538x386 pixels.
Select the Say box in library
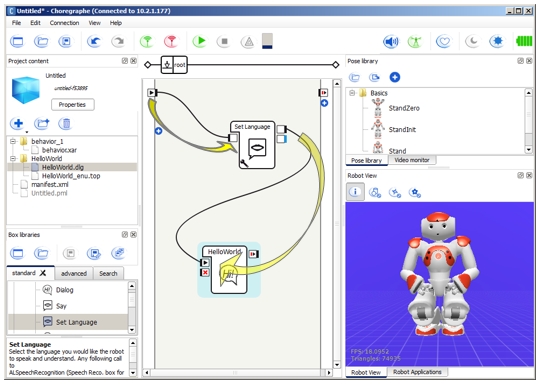(61, 306)
